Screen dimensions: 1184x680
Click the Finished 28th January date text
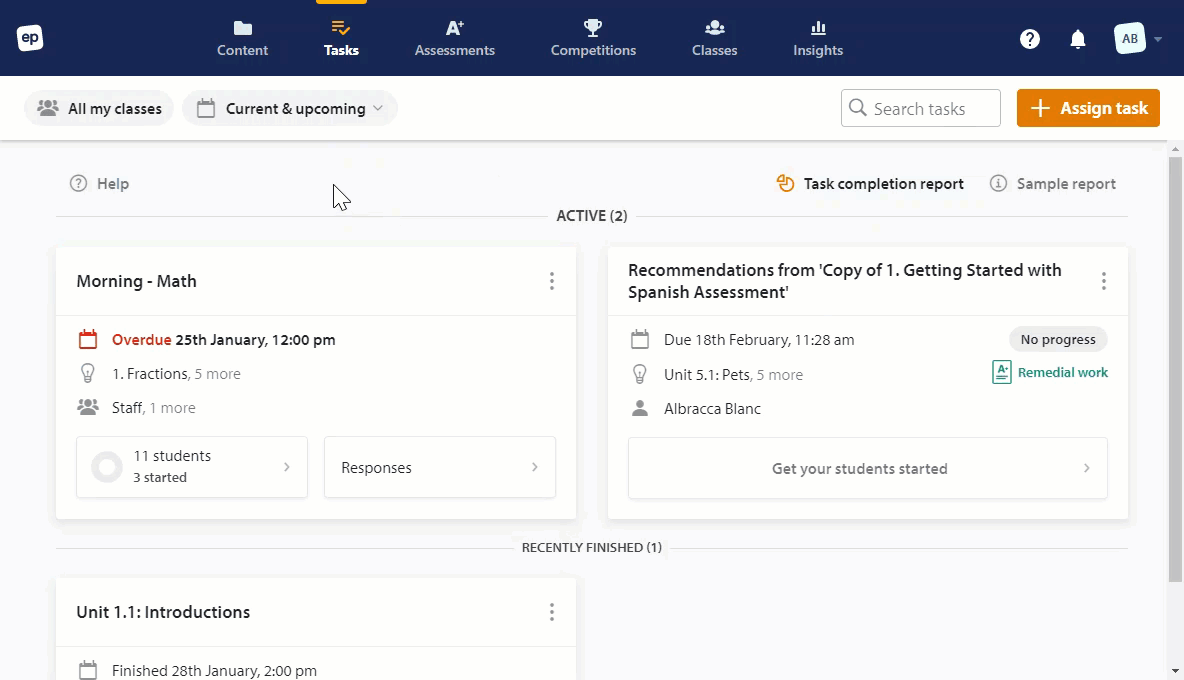coord(214,670)
